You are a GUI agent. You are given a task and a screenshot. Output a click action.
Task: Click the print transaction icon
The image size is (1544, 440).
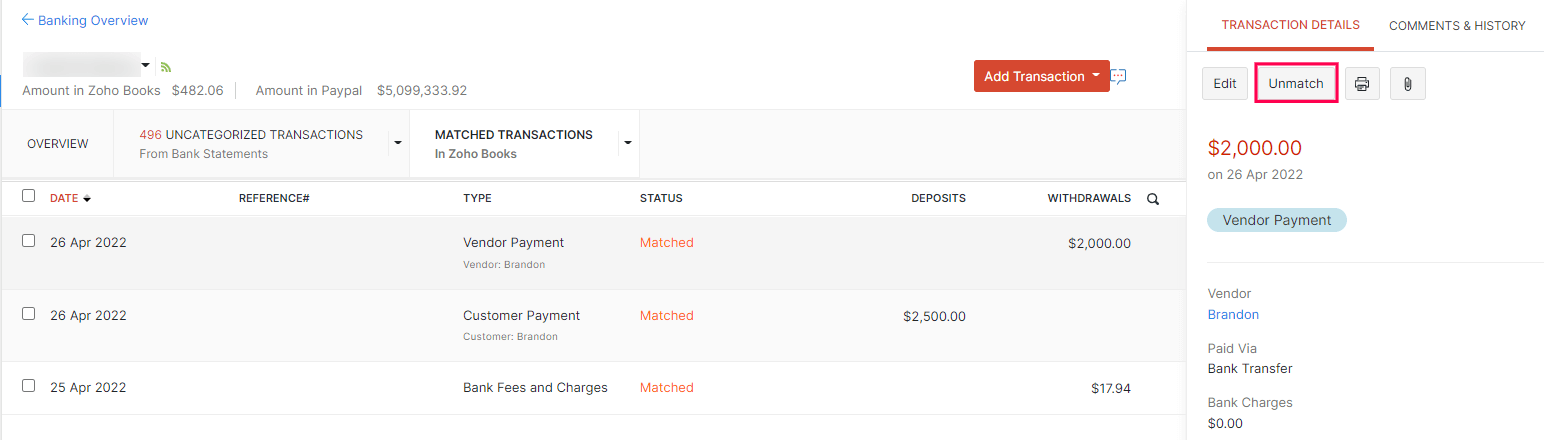click(1361, 84)
